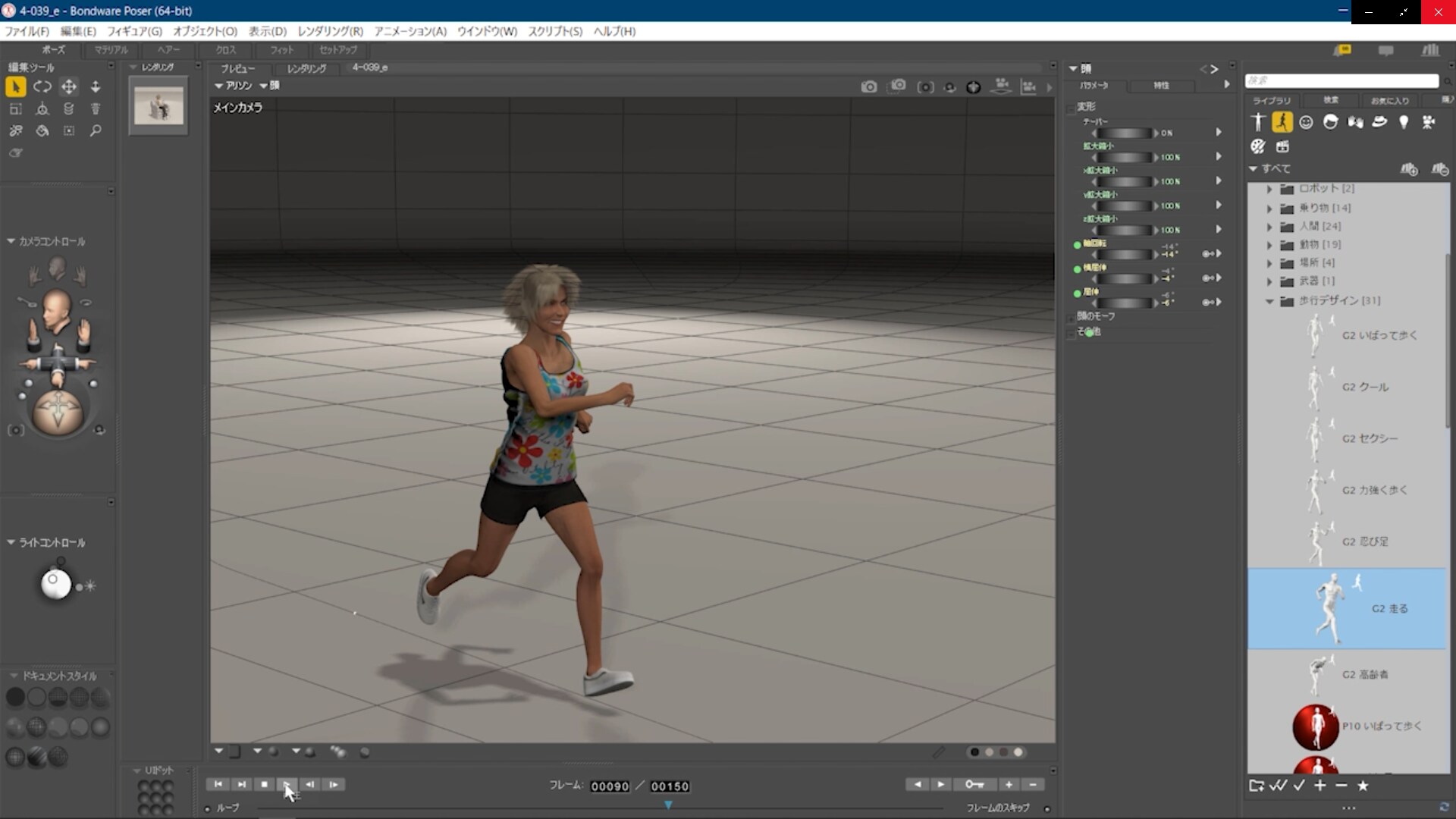The width and height of the screenshot is (1456, 819).
Task: Click add-library icon with plus sign
Action: point(1409,169)
